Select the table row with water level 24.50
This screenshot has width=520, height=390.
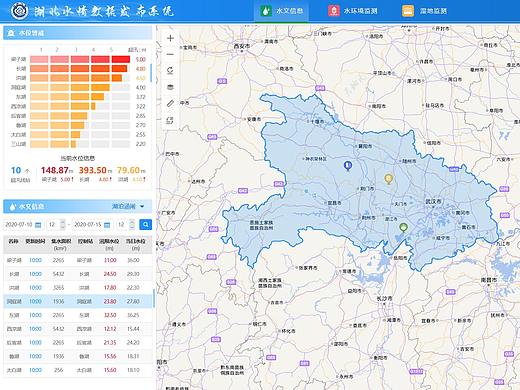(77, 274)
